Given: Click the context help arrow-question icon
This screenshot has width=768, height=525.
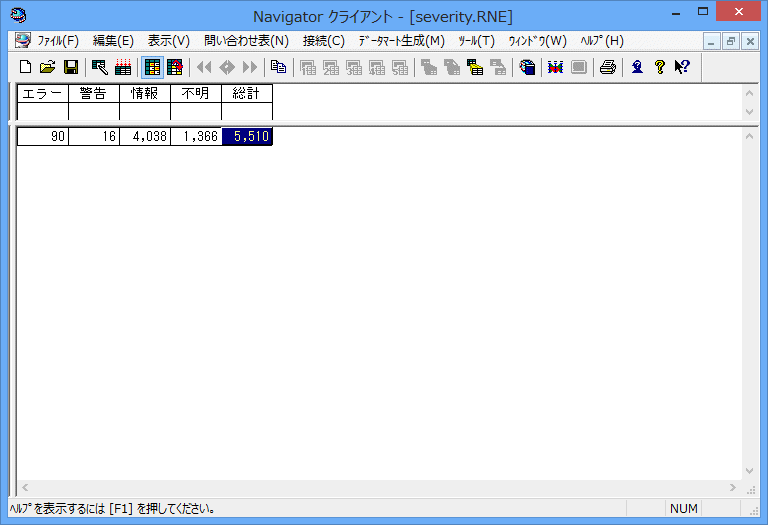Looking at the screenshot, I should point(682,67).
